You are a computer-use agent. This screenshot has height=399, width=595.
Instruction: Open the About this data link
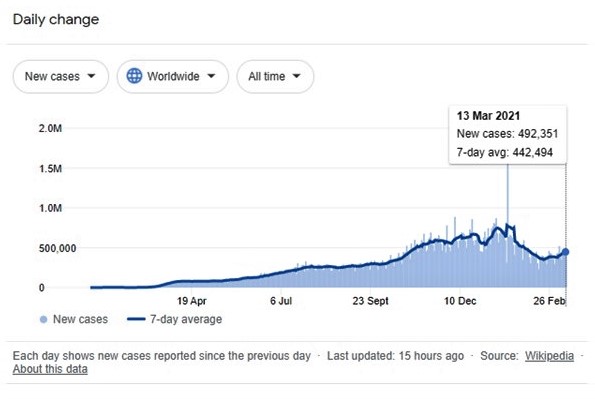coord(50,369)
